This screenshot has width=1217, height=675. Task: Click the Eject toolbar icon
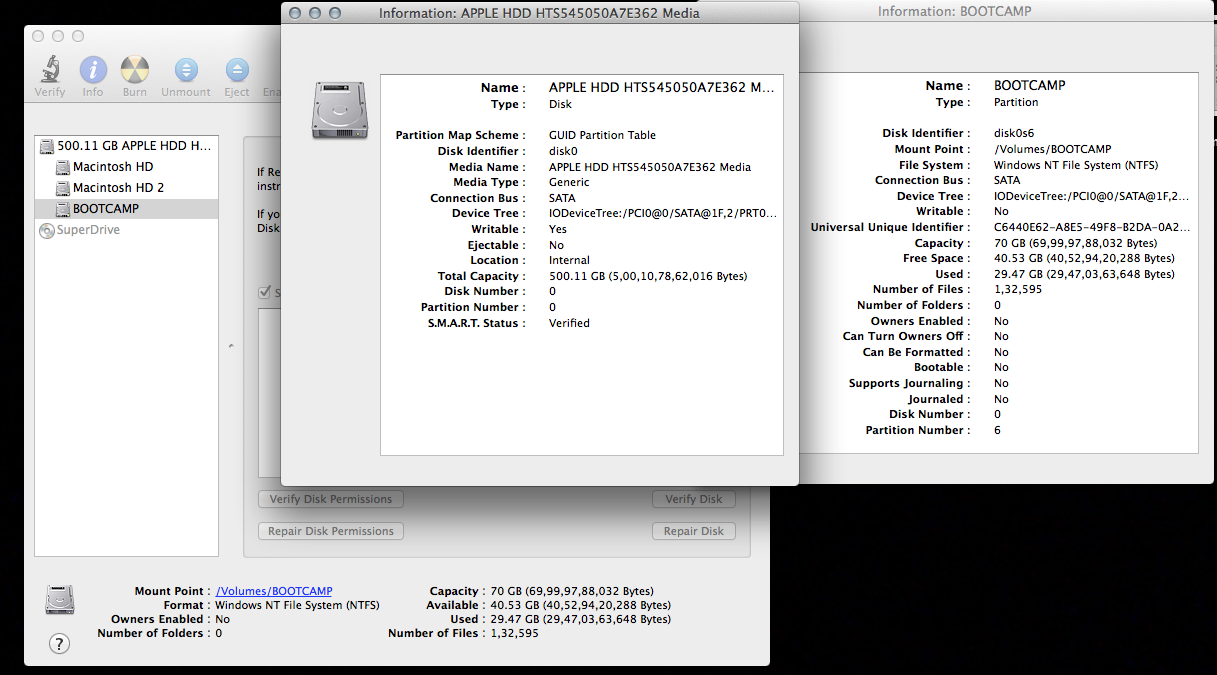click(x=237, y=70)
